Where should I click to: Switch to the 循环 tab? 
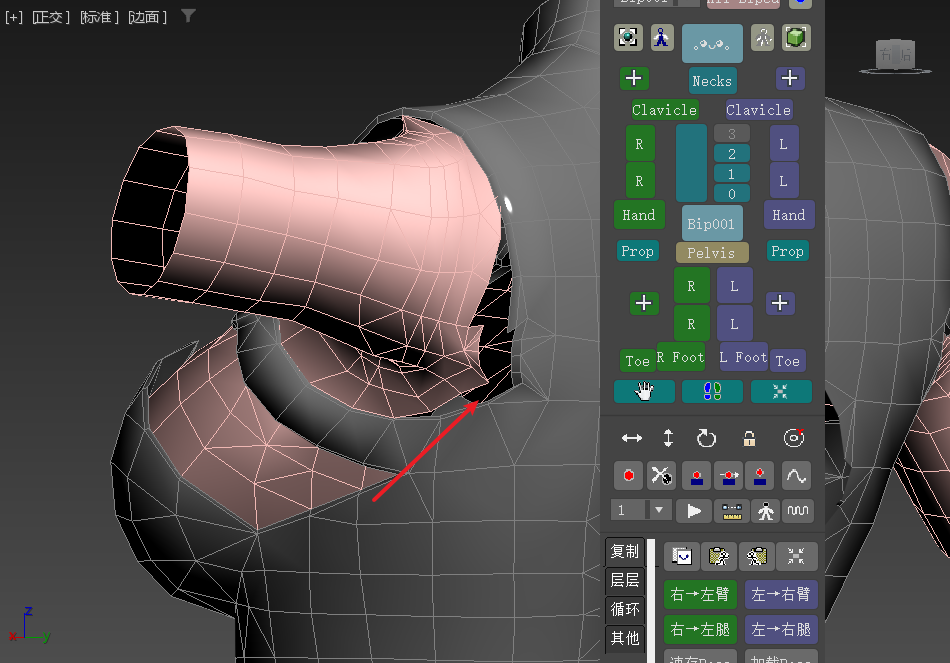click(x=625, y=609)
